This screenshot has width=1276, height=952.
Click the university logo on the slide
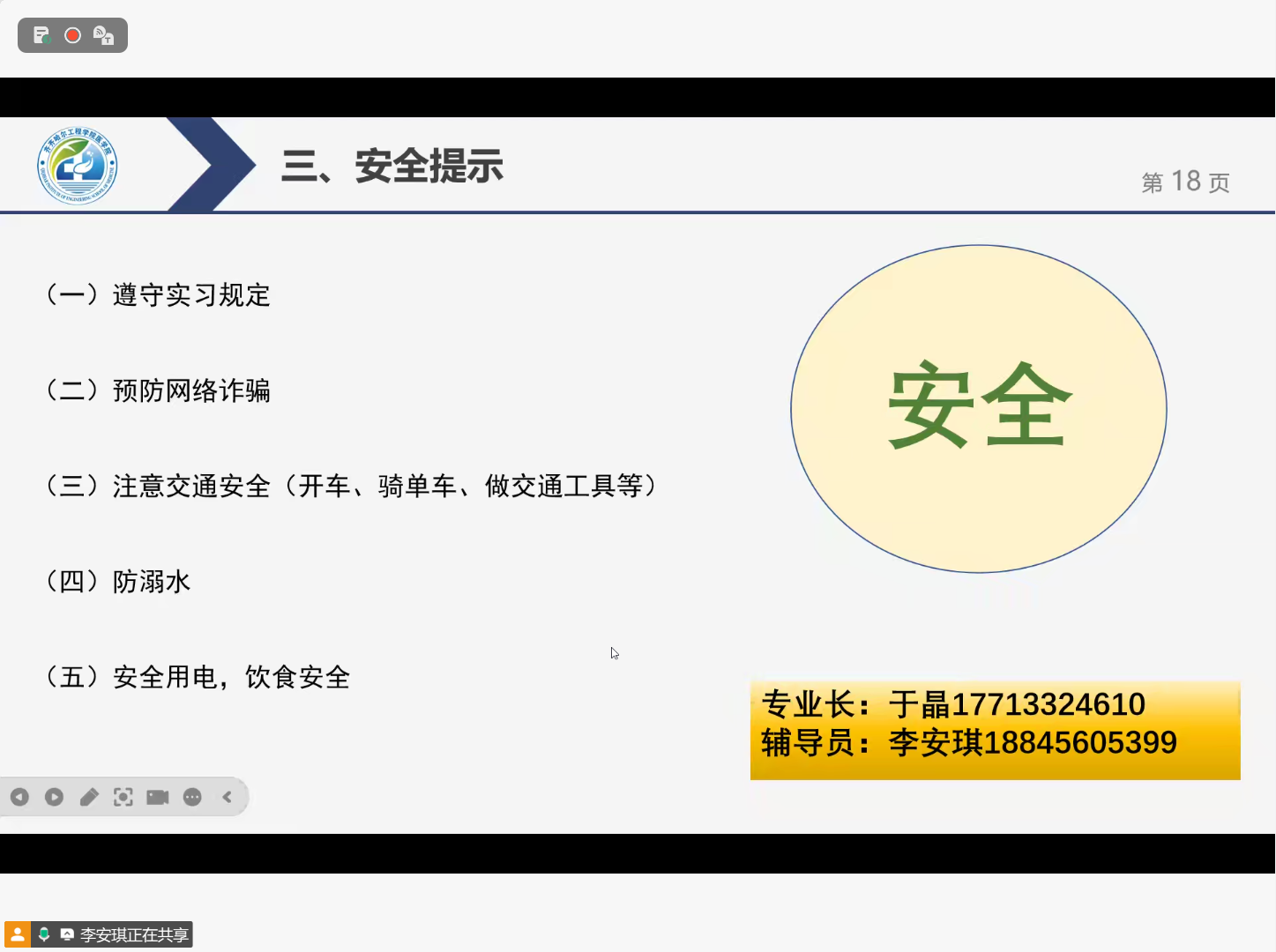click(78, 166)
